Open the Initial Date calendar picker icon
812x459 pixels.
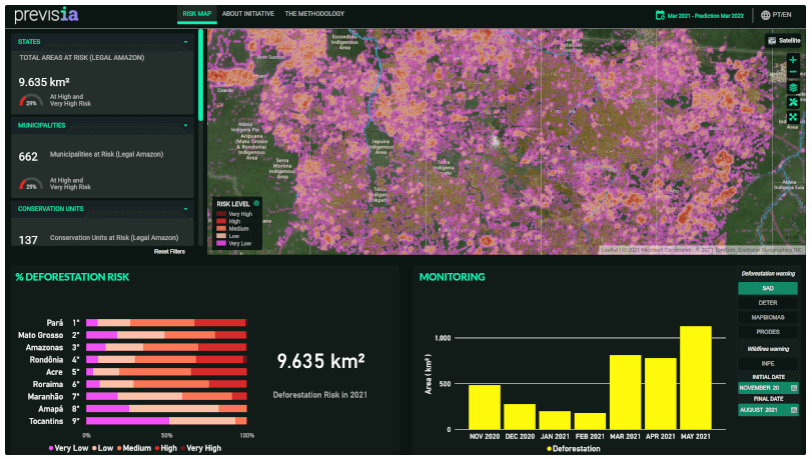click(794, 387)
